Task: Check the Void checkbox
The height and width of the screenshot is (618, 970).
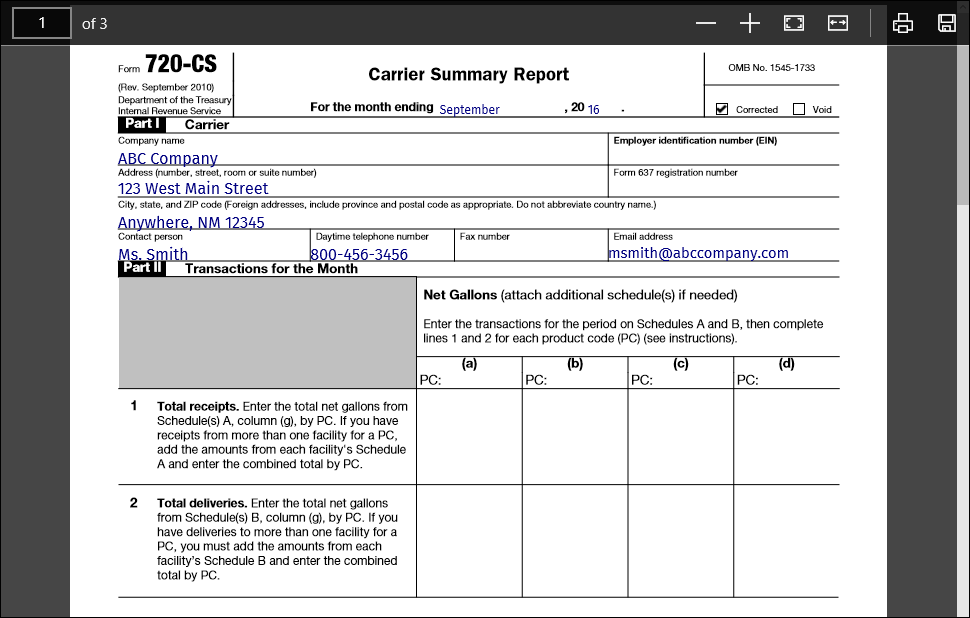Action: click(x=799, y=109)
